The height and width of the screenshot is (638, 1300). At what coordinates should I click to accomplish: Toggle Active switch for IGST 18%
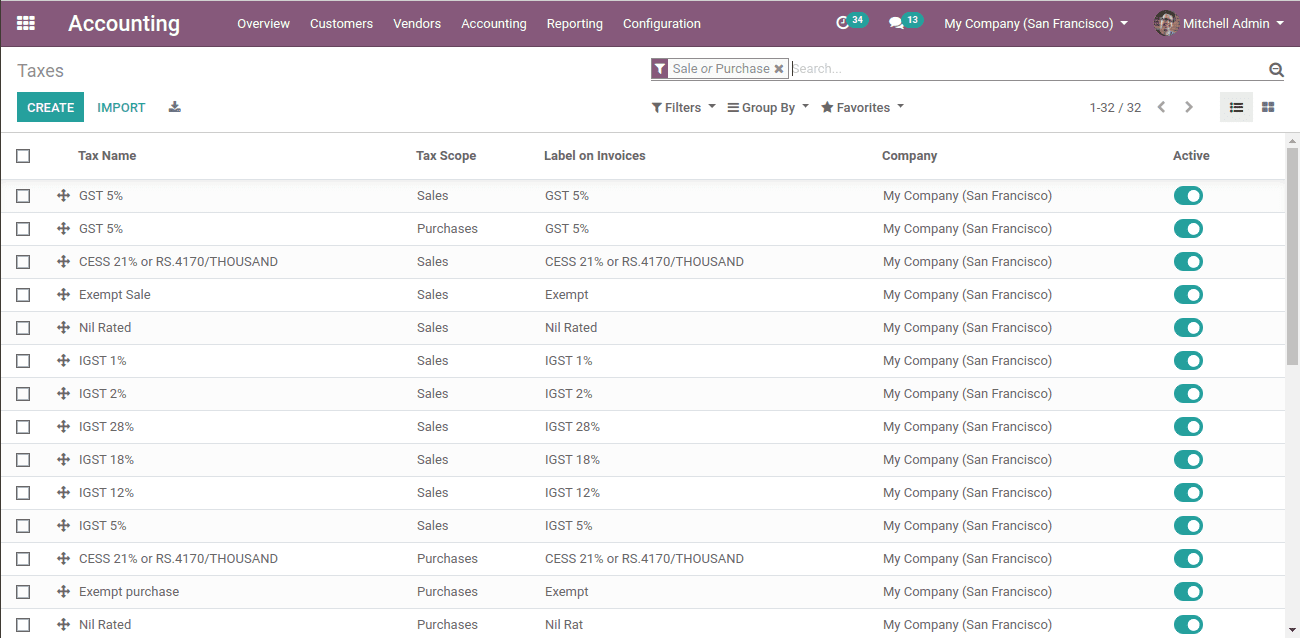click(x=1188, y=460)
